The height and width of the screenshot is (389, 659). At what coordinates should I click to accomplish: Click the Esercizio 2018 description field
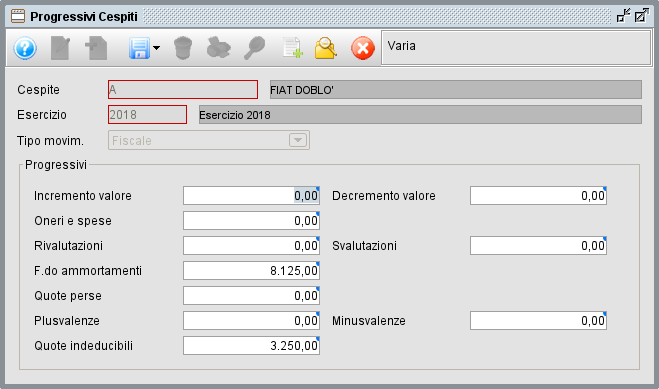click(420, 115)
